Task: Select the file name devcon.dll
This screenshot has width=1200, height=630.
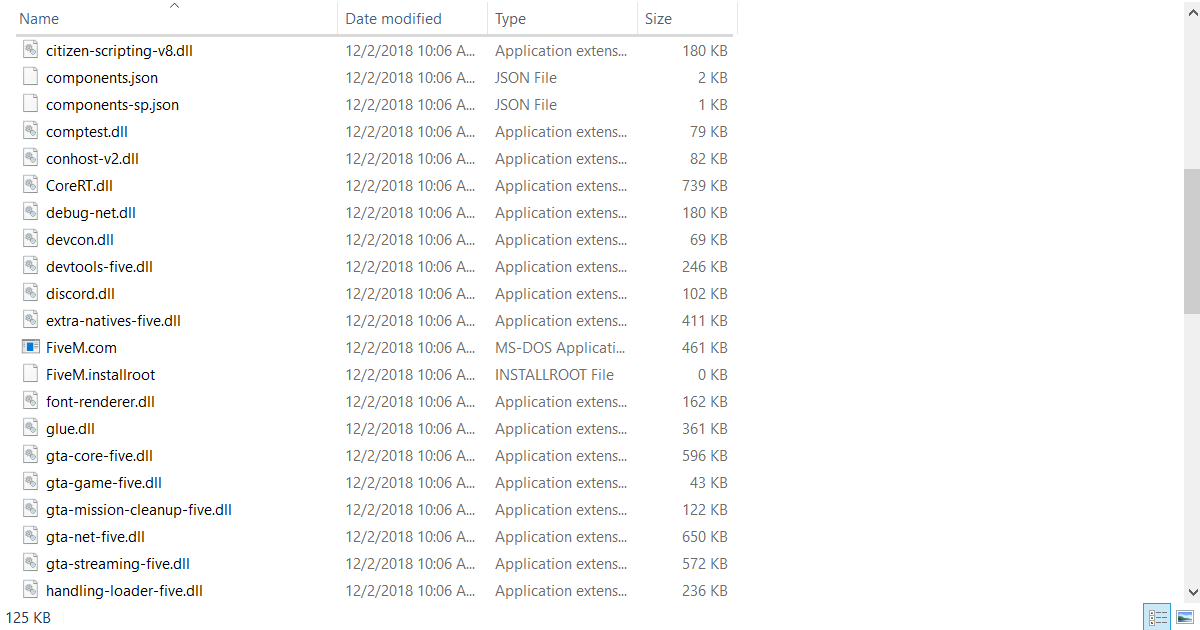Action: coord(80,240)
